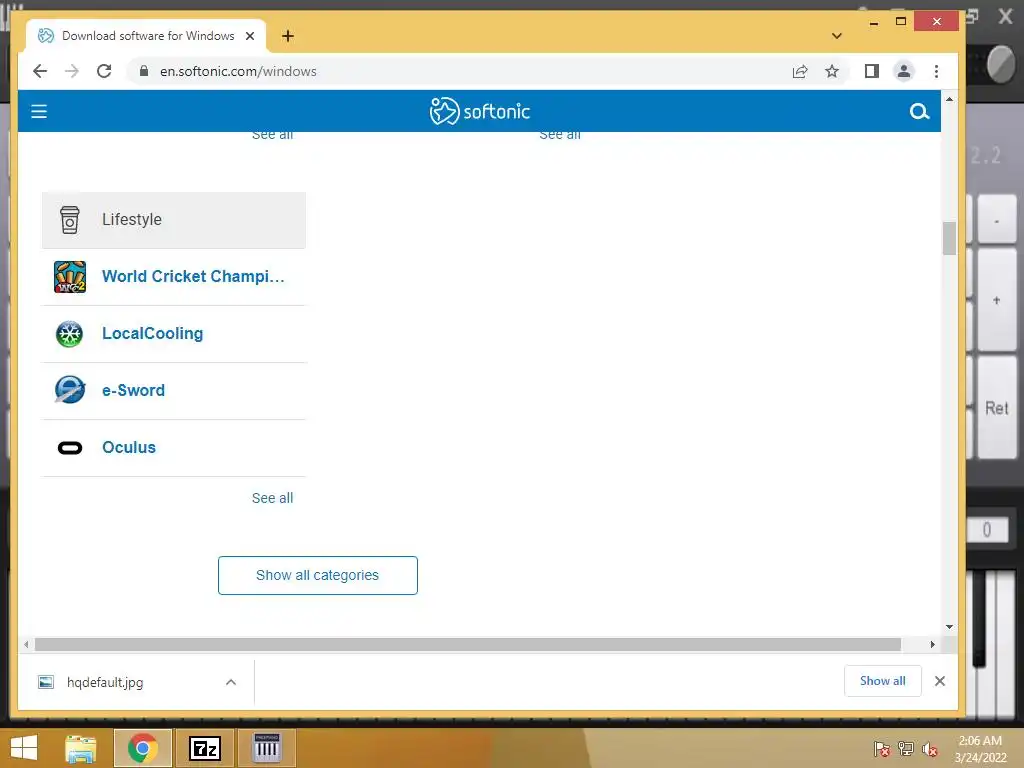Click the vertical scrollbar thumb
Image resolution: width=1024 pixels, height=768 pixels.
pyautogui.click(x=949, y=238)
